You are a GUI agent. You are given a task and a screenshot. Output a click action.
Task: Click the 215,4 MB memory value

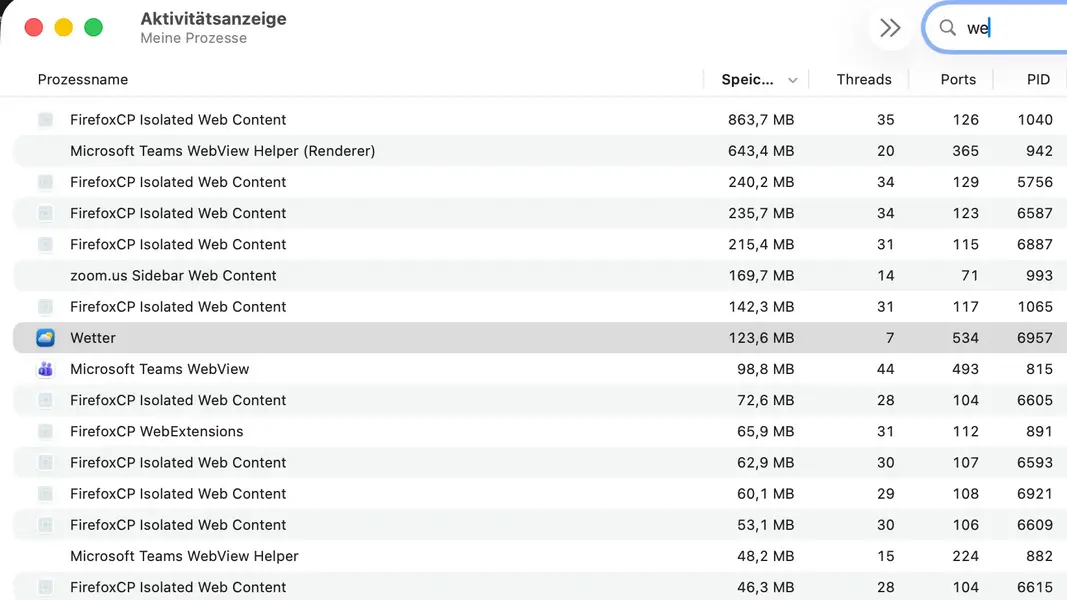click(761, 244)
